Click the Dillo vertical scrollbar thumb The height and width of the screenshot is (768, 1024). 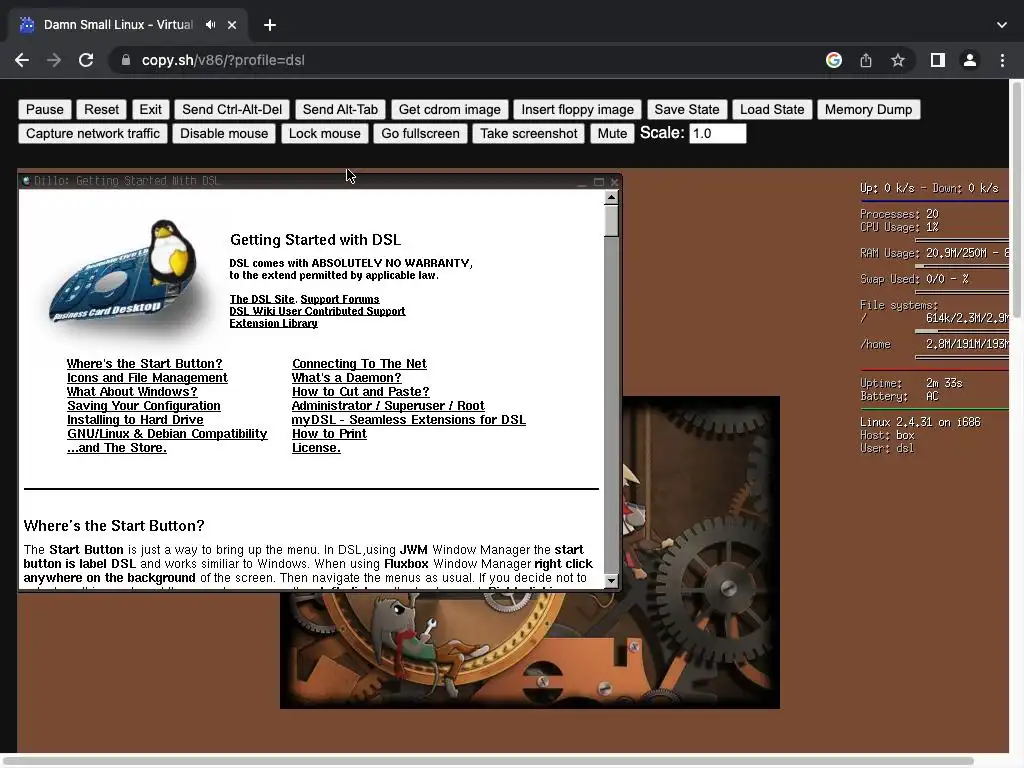pyautogui.click(x=611, y=221)
